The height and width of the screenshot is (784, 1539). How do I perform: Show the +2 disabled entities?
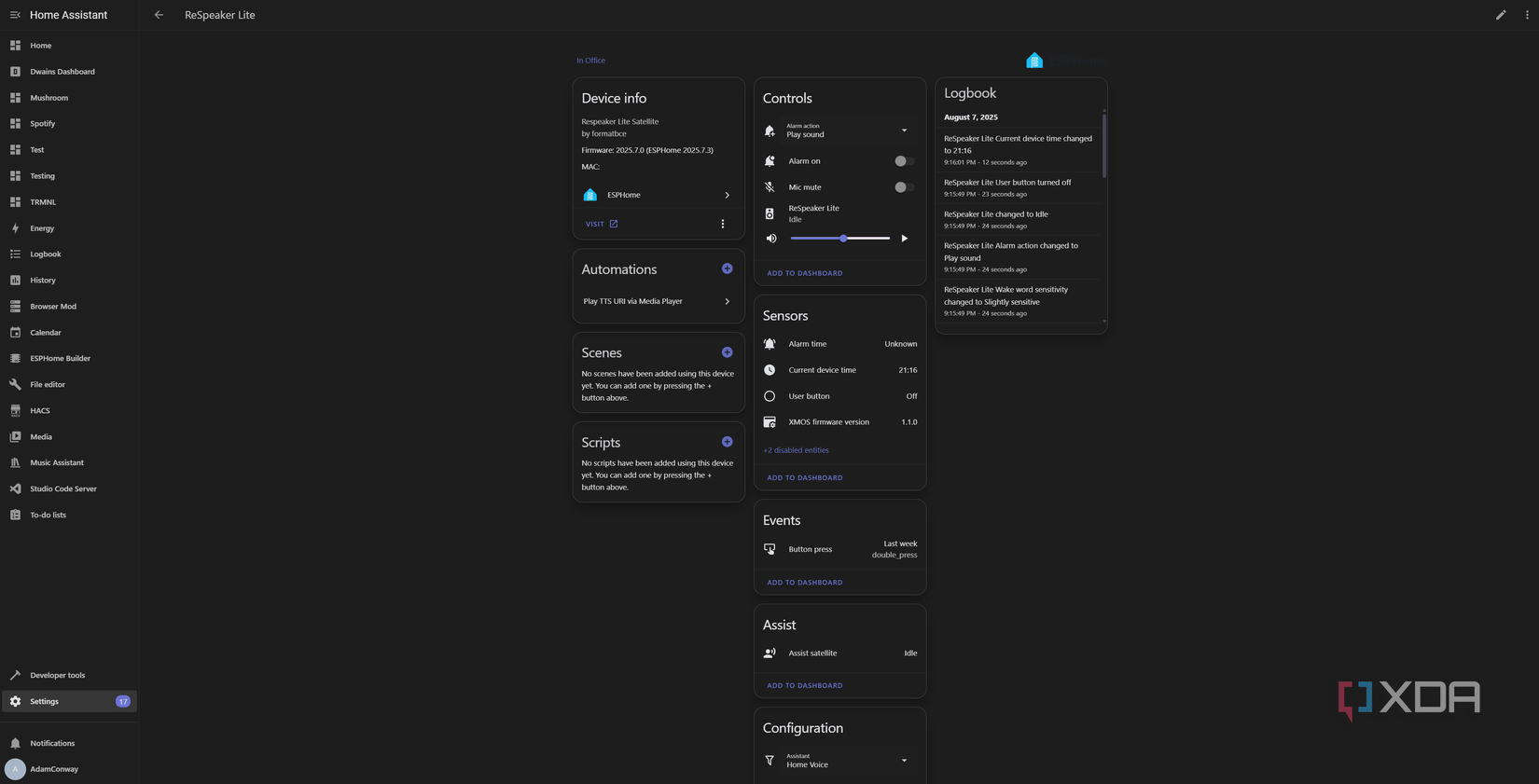pos(796,450)
